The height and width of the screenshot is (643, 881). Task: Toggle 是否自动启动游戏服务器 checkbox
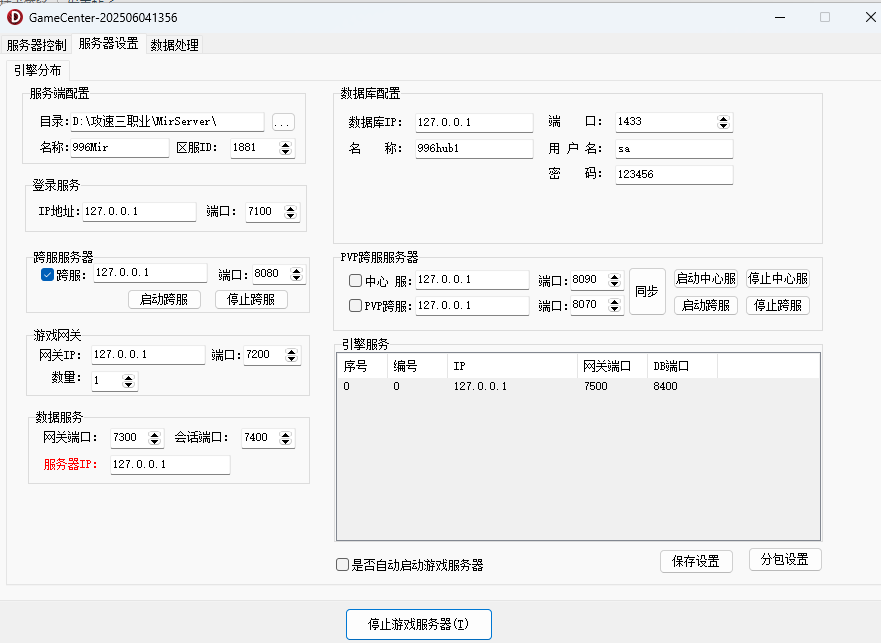tap(342, 564)
